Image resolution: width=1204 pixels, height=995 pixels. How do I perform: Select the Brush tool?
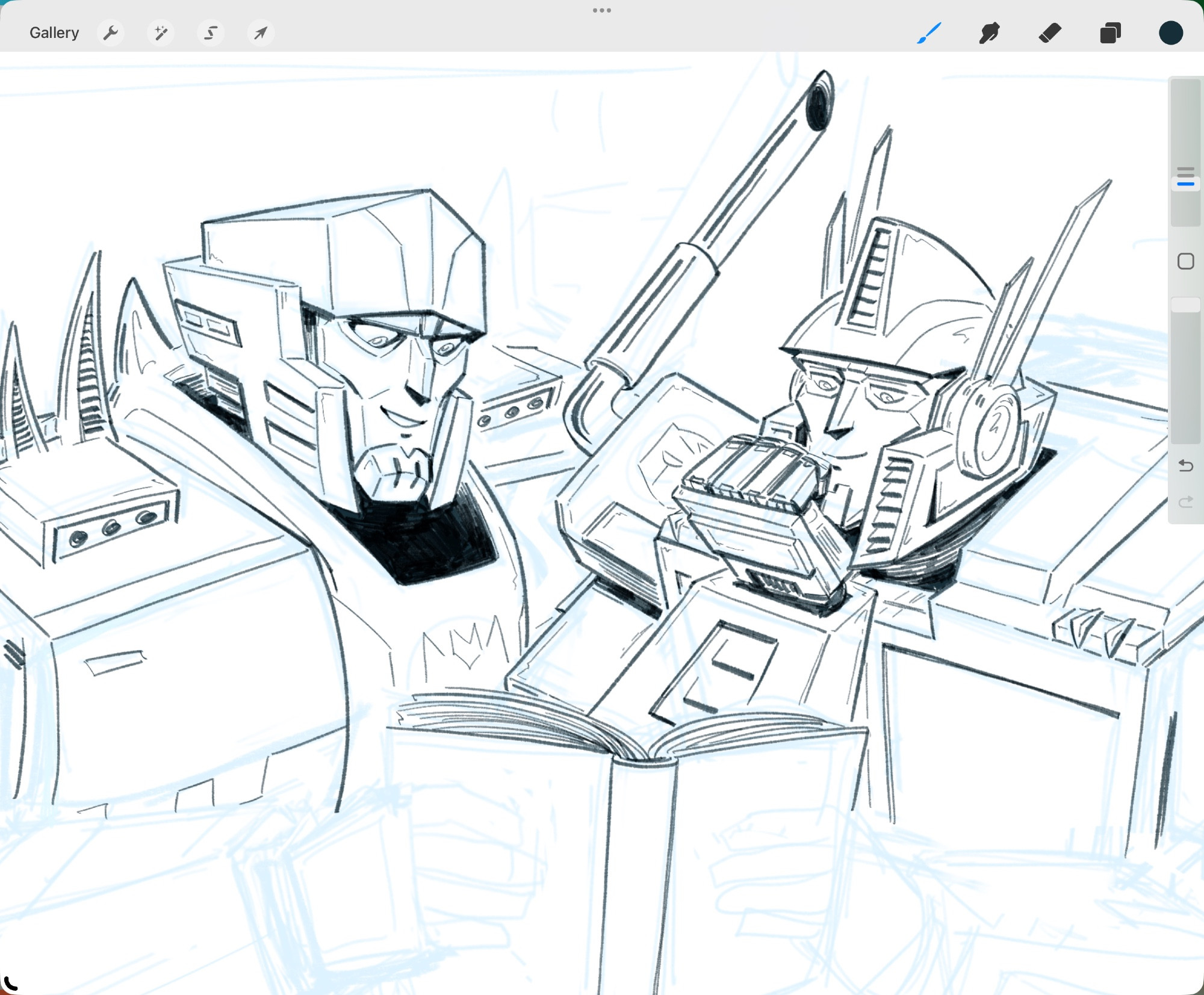click(929, 33)
